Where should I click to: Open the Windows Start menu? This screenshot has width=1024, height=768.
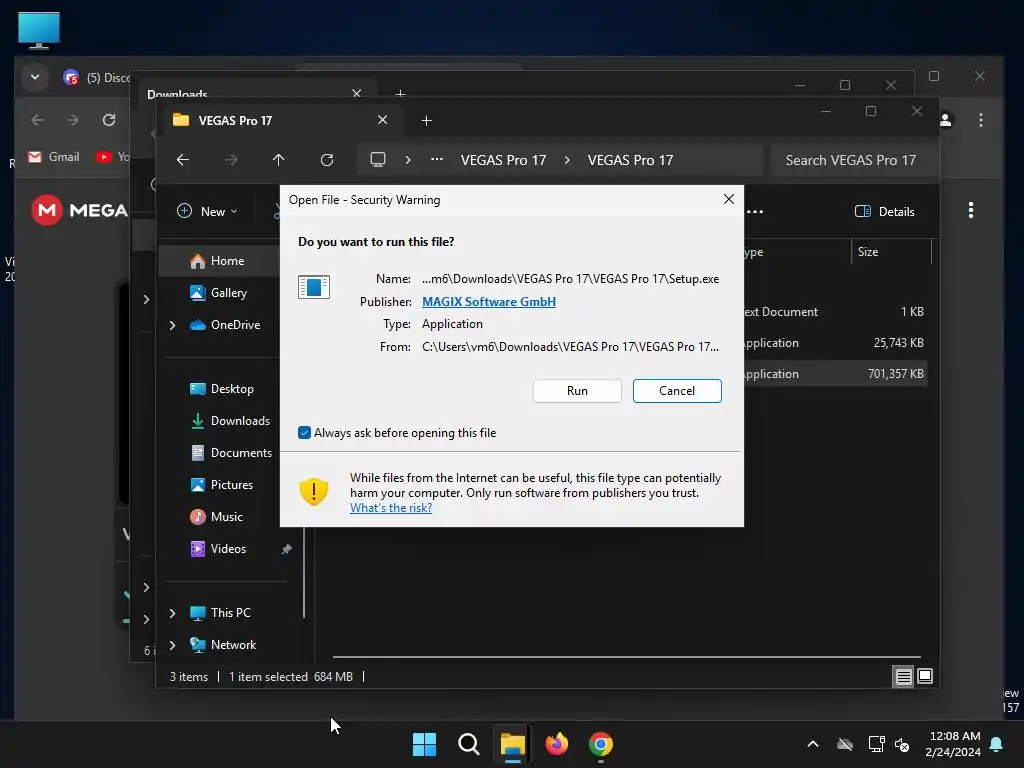[424, 744]
